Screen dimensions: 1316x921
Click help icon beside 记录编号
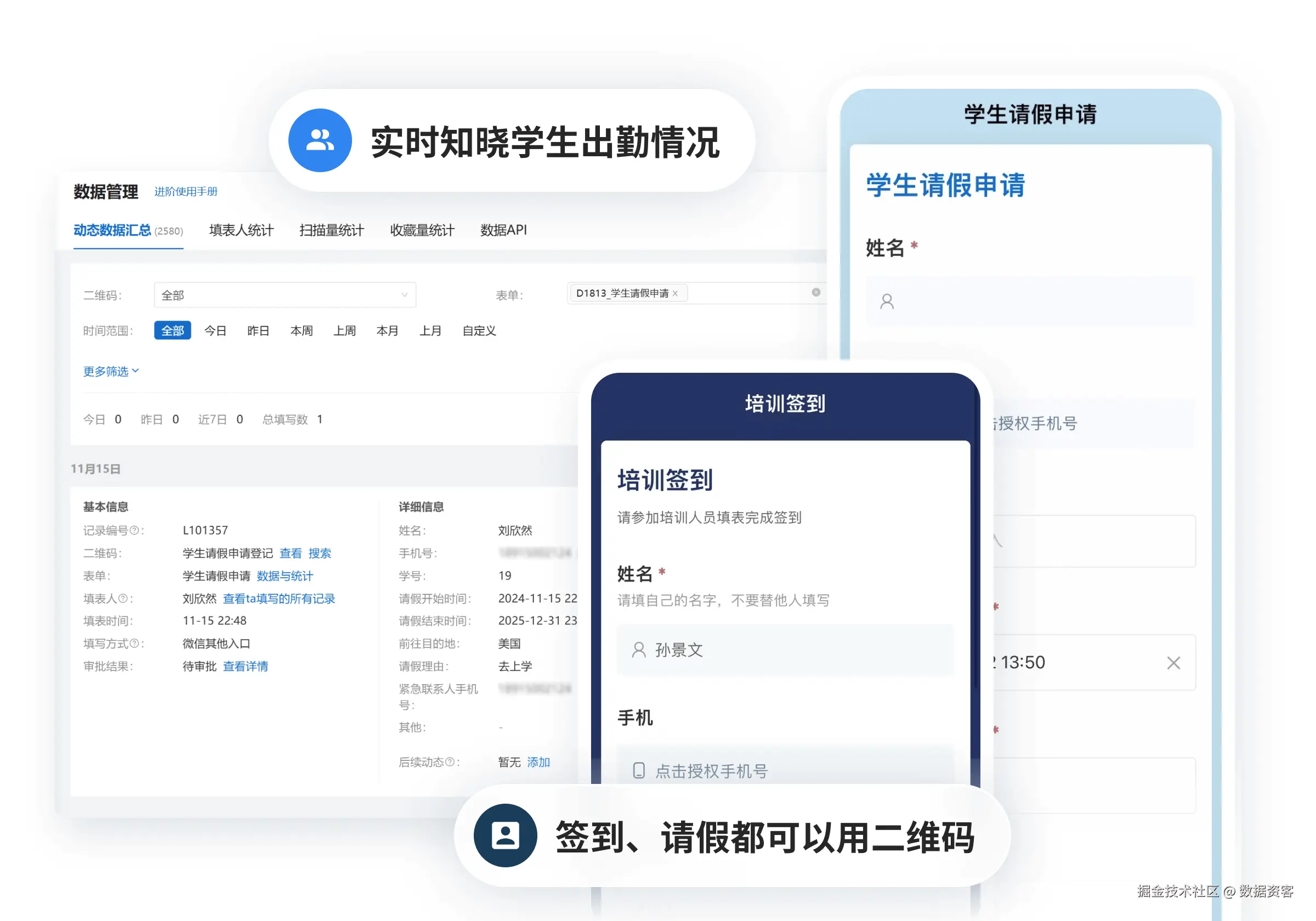(x=134, y=531)
